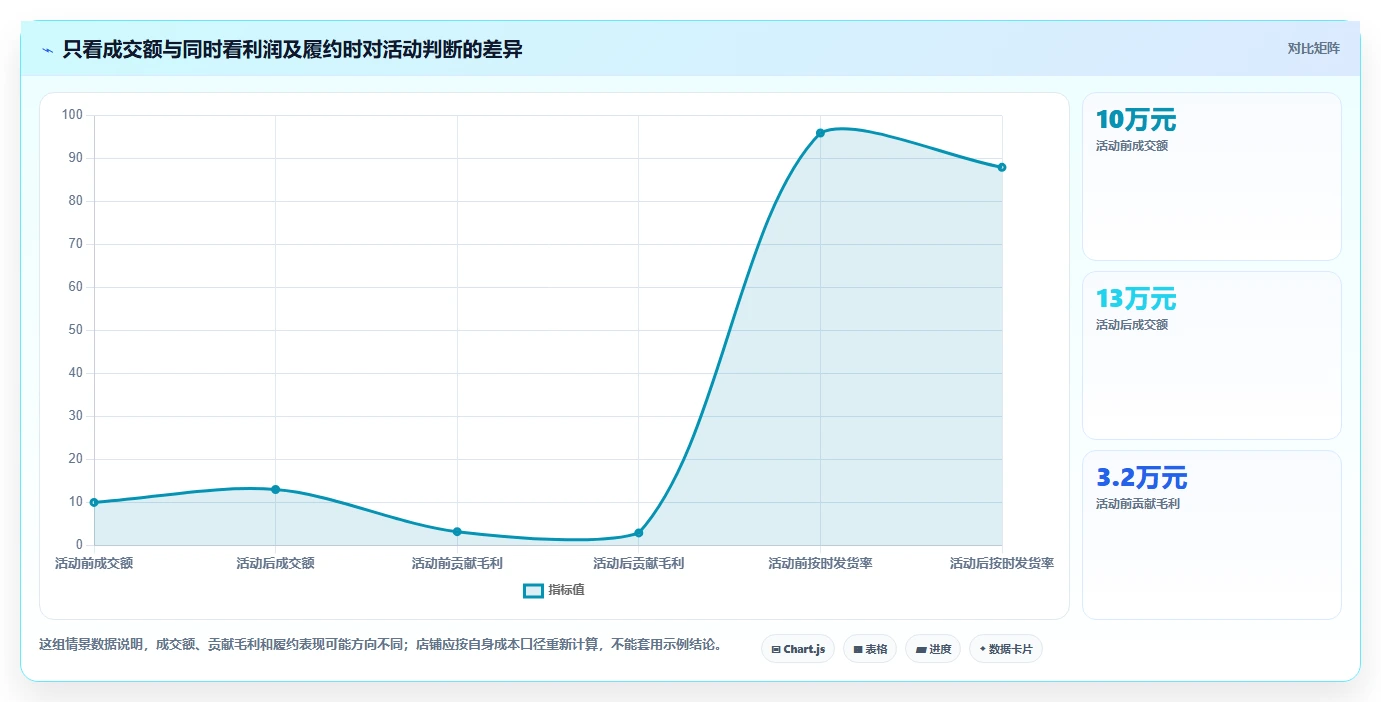Click the 13万元 value text

pos(1136,299)
